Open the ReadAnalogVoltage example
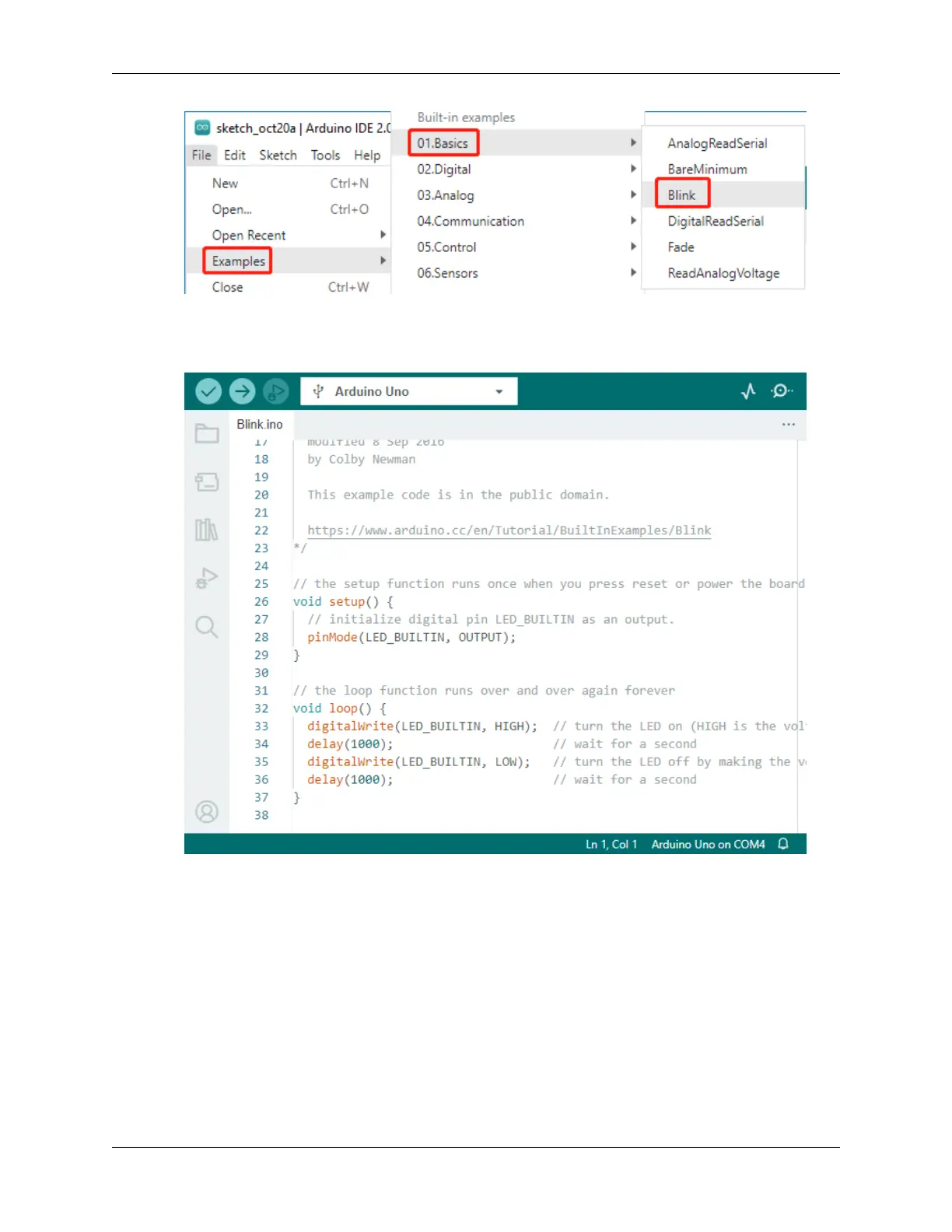 click(724, 273)
